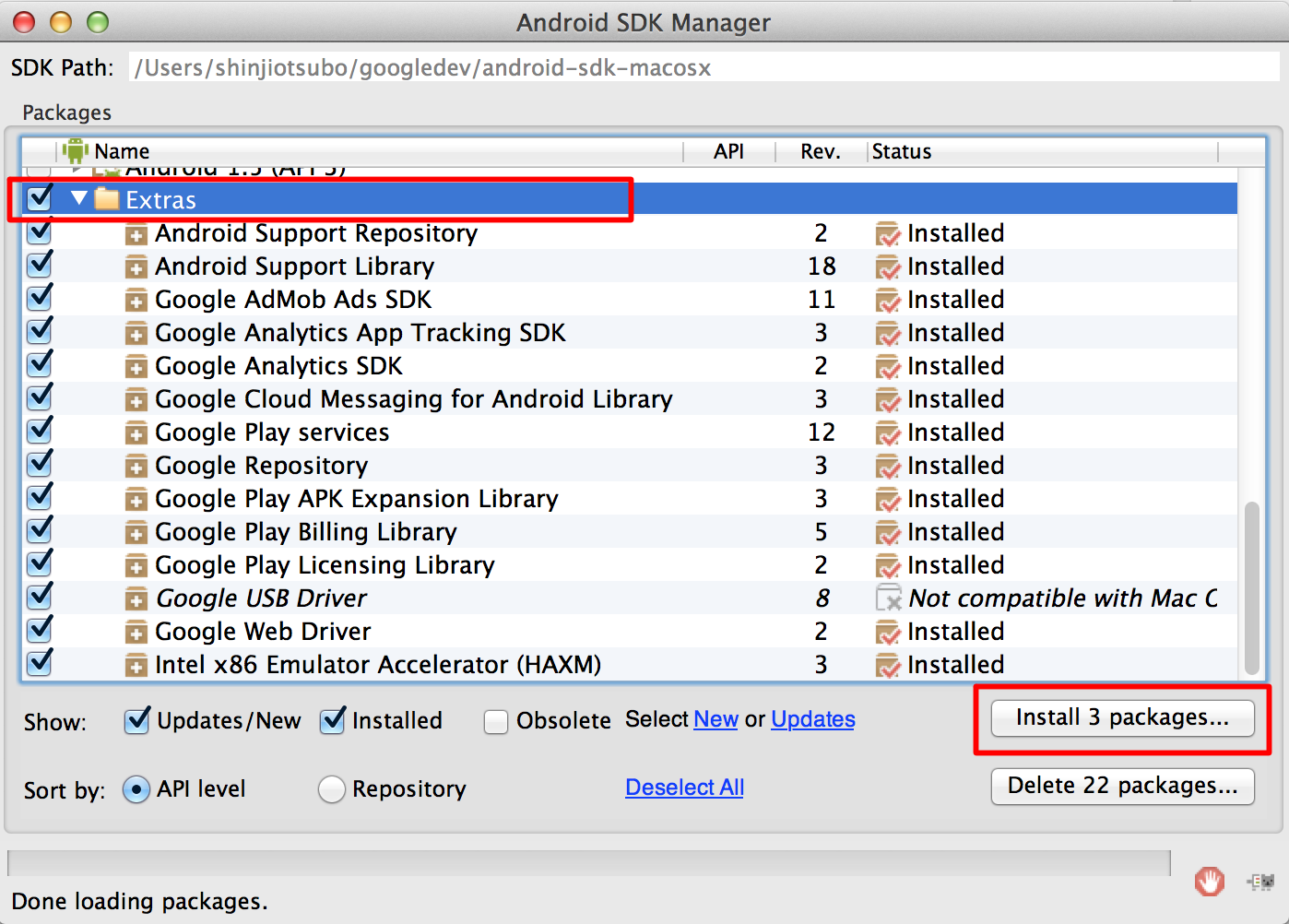
Task: Uncheck the Google Play services checkbox
Action: coord(40,432)
